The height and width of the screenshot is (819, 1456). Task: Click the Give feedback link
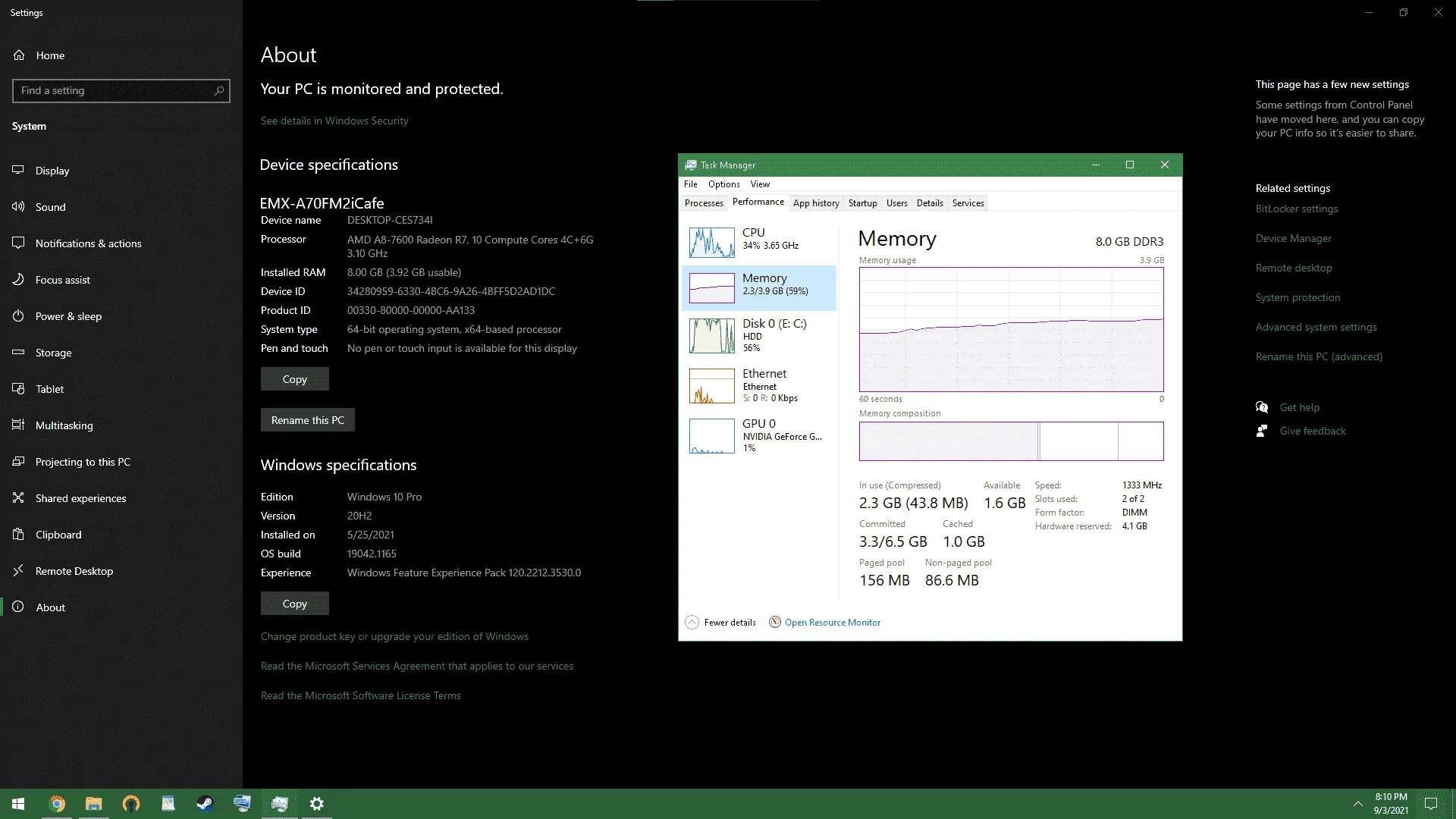tap(1313, 431)
